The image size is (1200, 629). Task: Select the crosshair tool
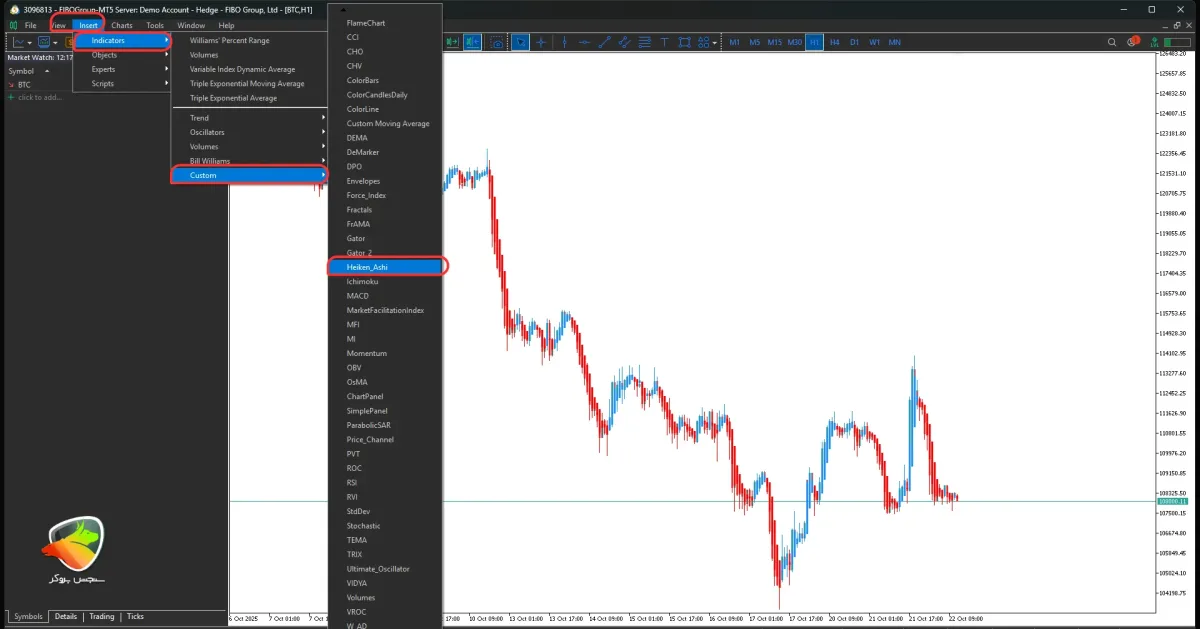point(541,42)
